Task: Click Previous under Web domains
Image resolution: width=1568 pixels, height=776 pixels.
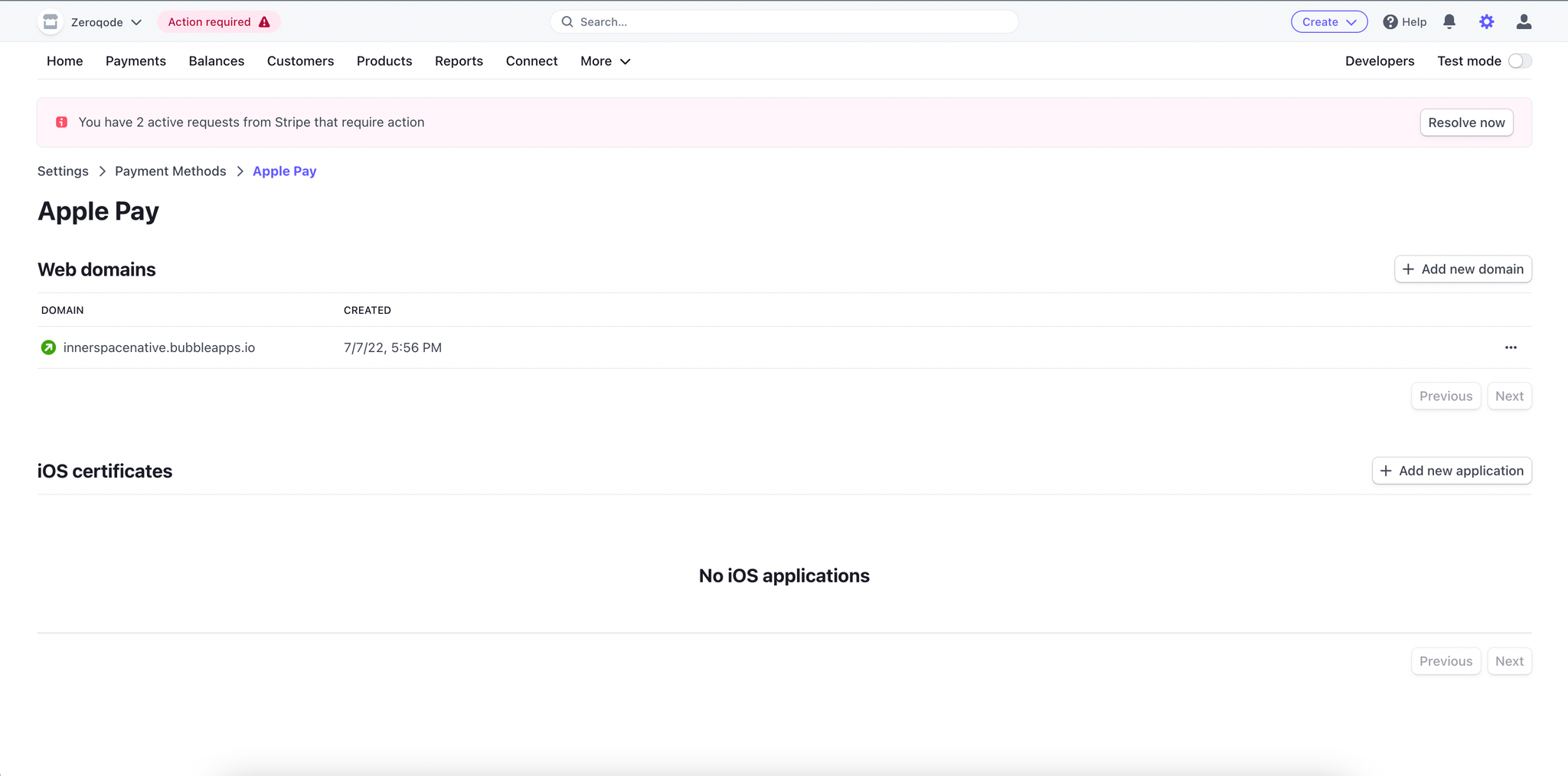Action: pyautogui.click(x=1446, y=396)
